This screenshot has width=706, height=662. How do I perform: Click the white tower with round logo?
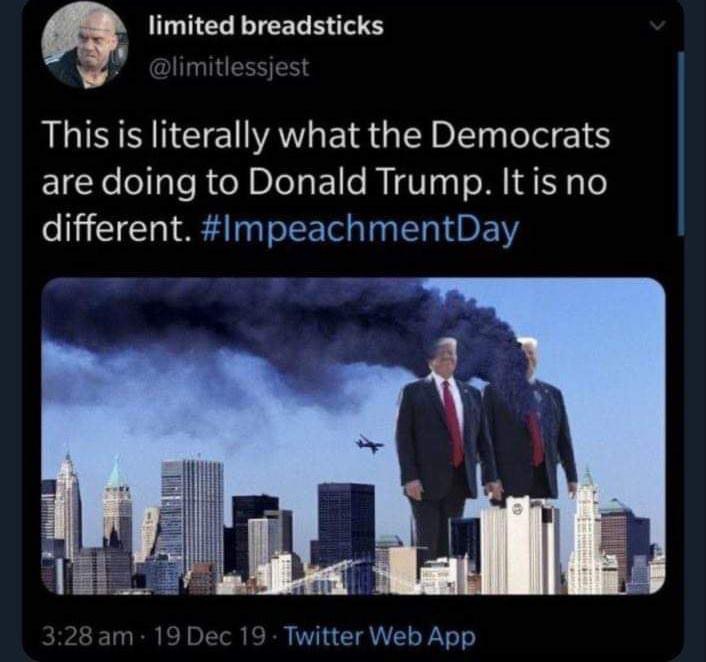(520, 546)
